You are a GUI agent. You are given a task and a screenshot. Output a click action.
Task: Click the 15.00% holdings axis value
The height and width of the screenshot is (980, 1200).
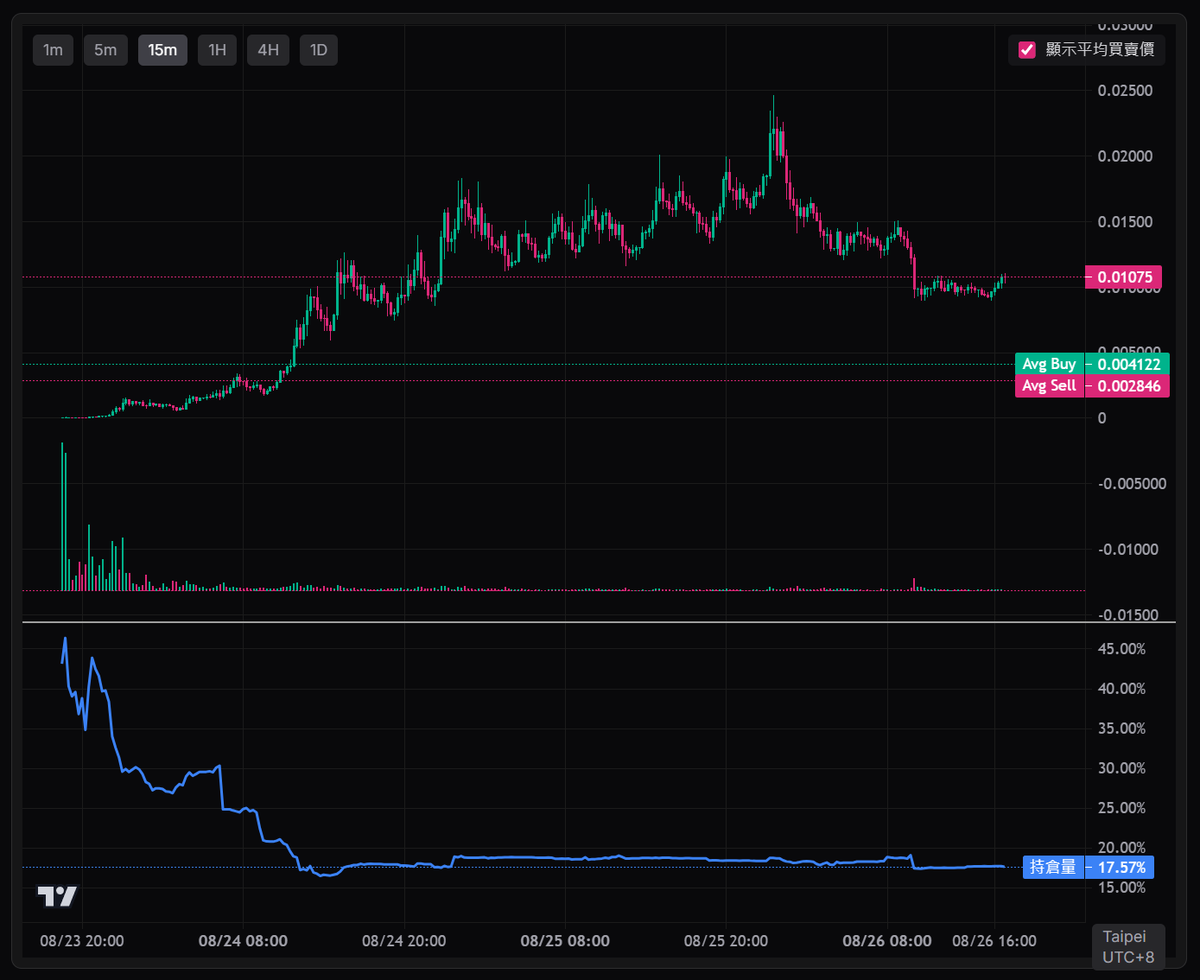[1122, 888]
